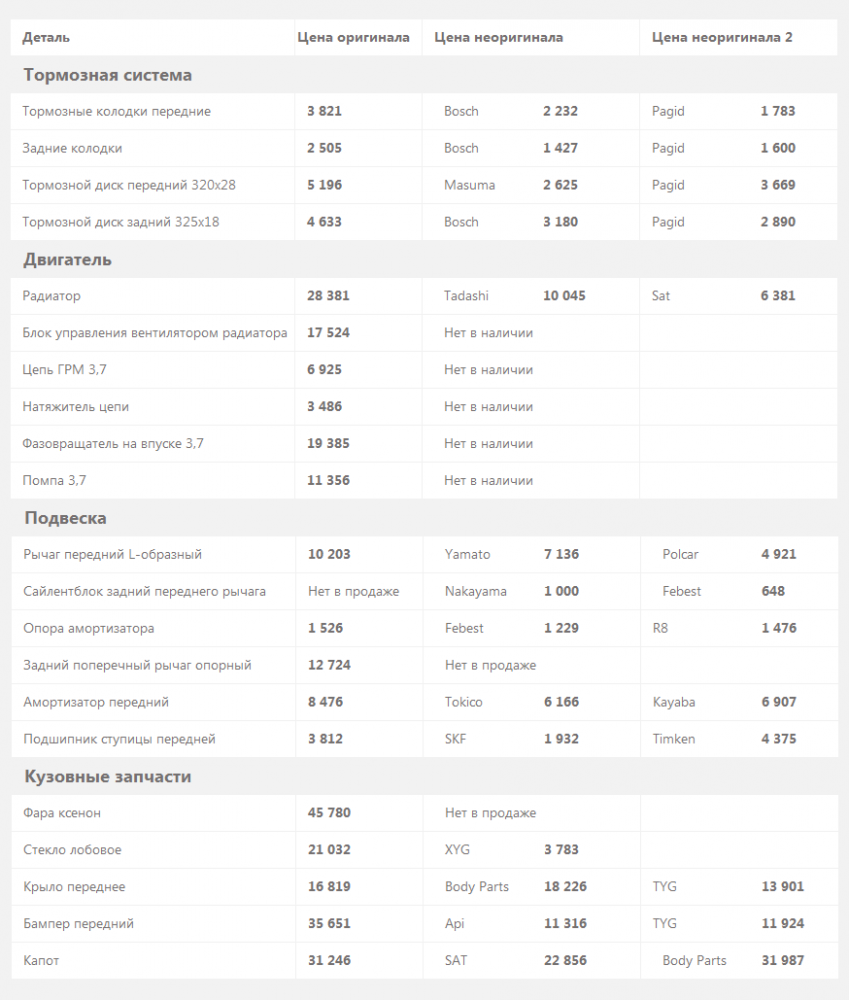Click the Masuma brand in the front brake disc row
849x1000 pixels.
[x=469, y=185]
